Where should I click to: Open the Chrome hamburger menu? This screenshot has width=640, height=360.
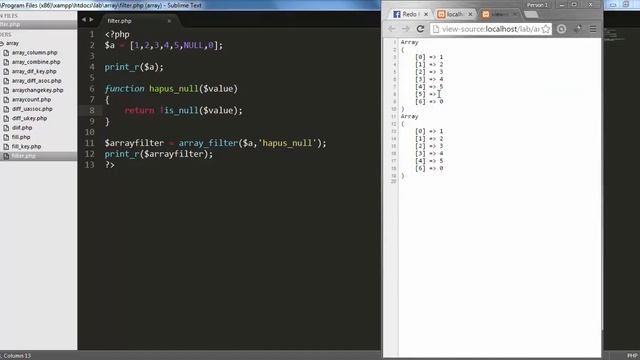pos(593,29)
